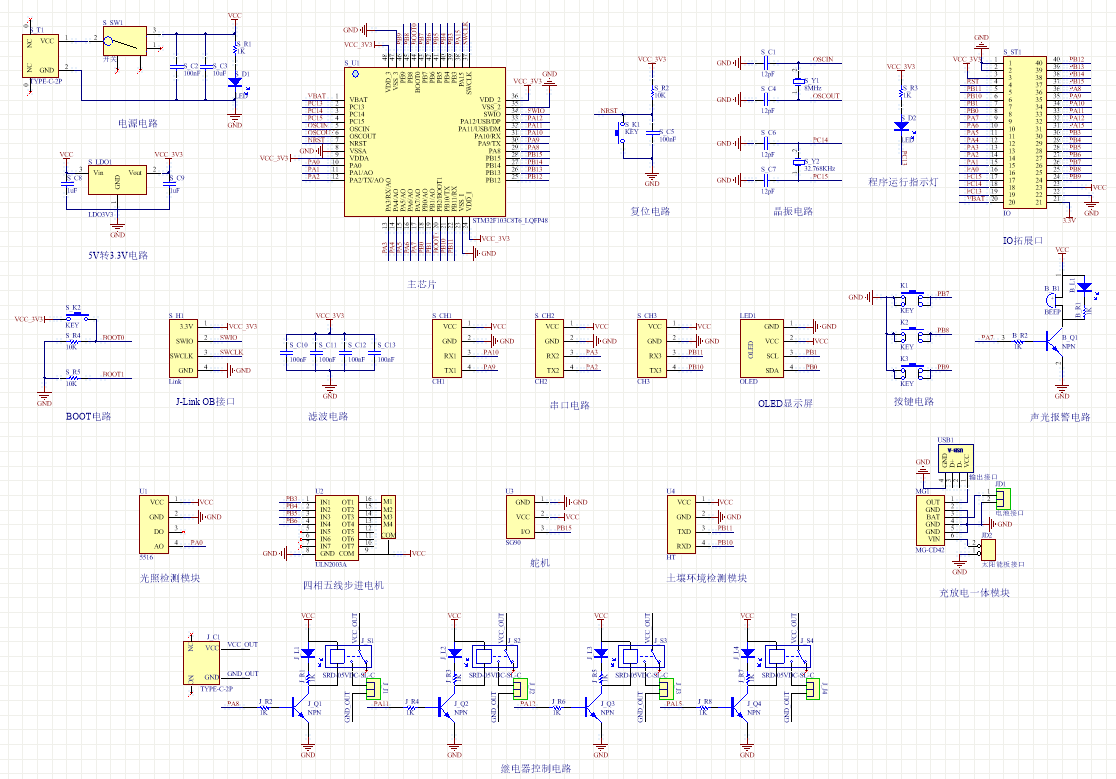The image size is (1116, 779).
Task: Select the J2 green terminal connector
Action: (518, 689)
